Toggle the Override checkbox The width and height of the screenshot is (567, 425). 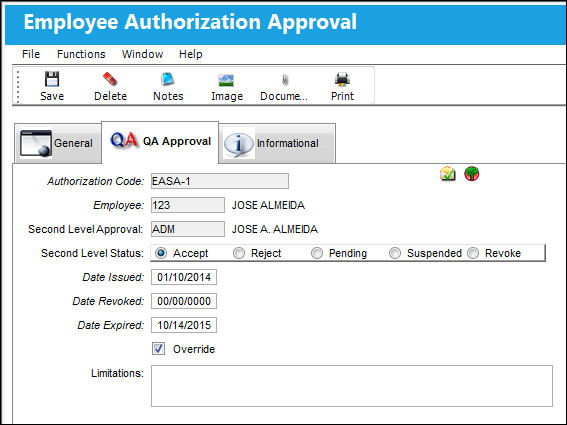click(158, 349)
